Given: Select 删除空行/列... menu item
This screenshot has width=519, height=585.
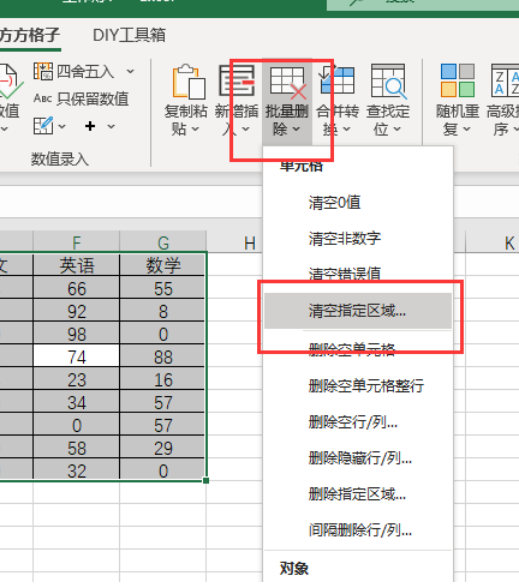Looking at the screenshot, I should [358, 422].
